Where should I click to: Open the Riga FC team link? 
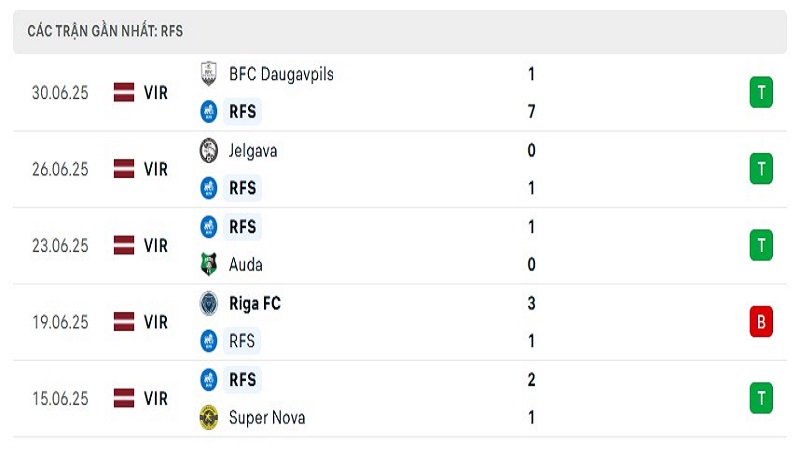pyautogui.click(x=255, y=304)
